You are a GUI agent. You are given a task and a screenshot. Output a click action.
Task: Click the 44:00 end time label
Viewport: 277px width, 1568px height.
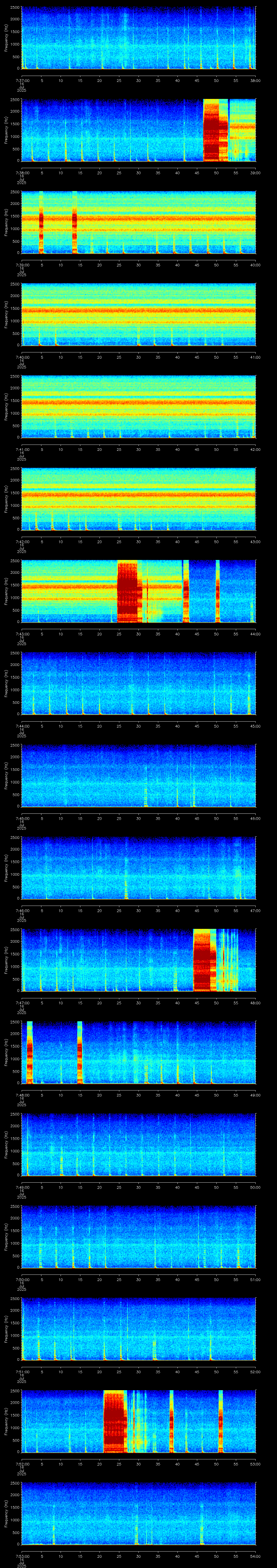(256, 634)
